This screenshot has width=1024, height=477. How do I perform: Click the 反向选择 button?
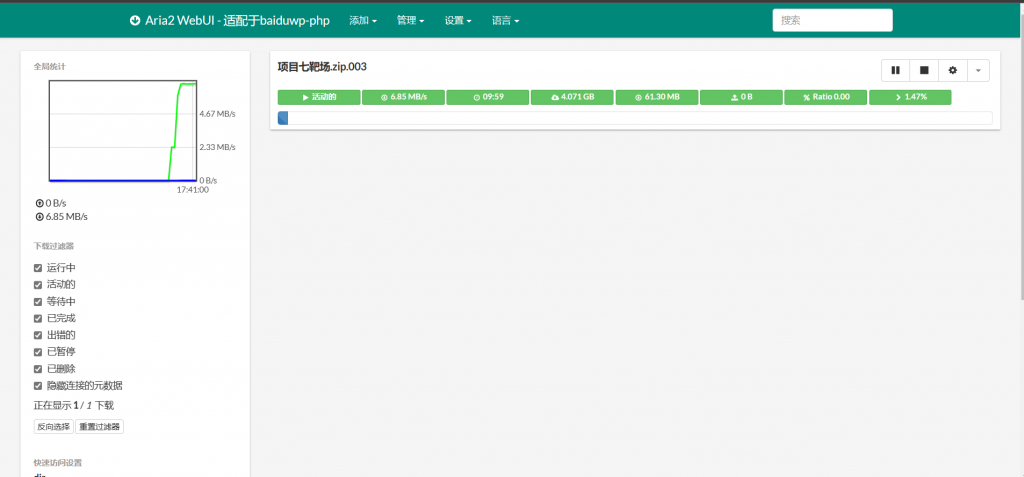54,427
